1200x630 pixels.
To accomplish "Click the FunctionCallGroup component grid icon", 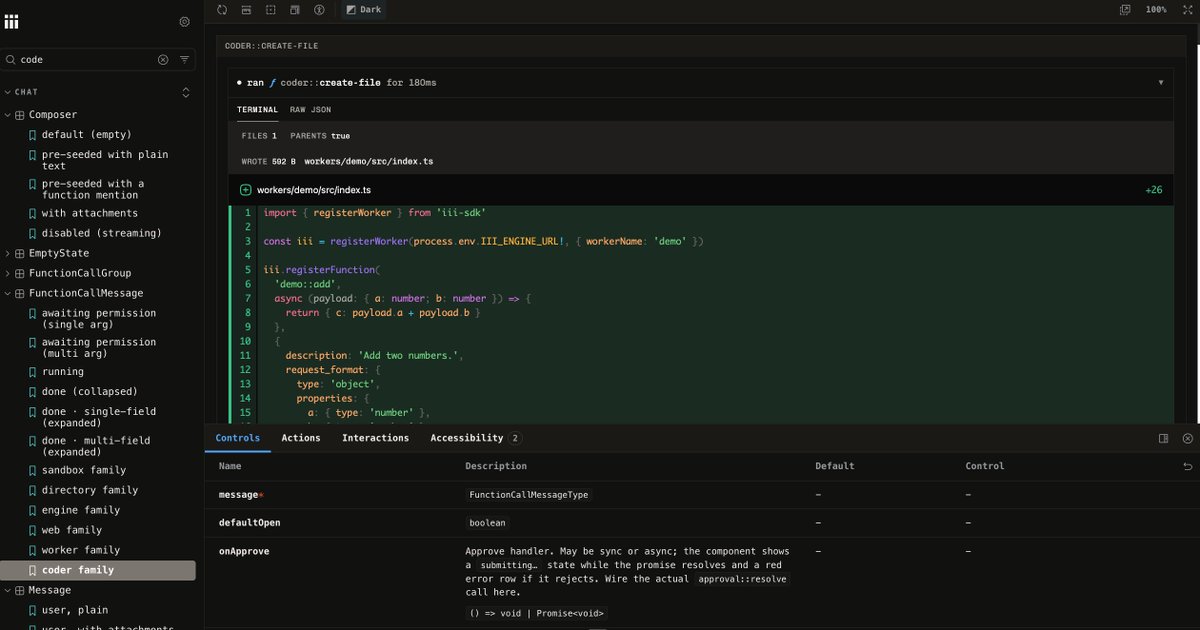I will pos(20,273).
